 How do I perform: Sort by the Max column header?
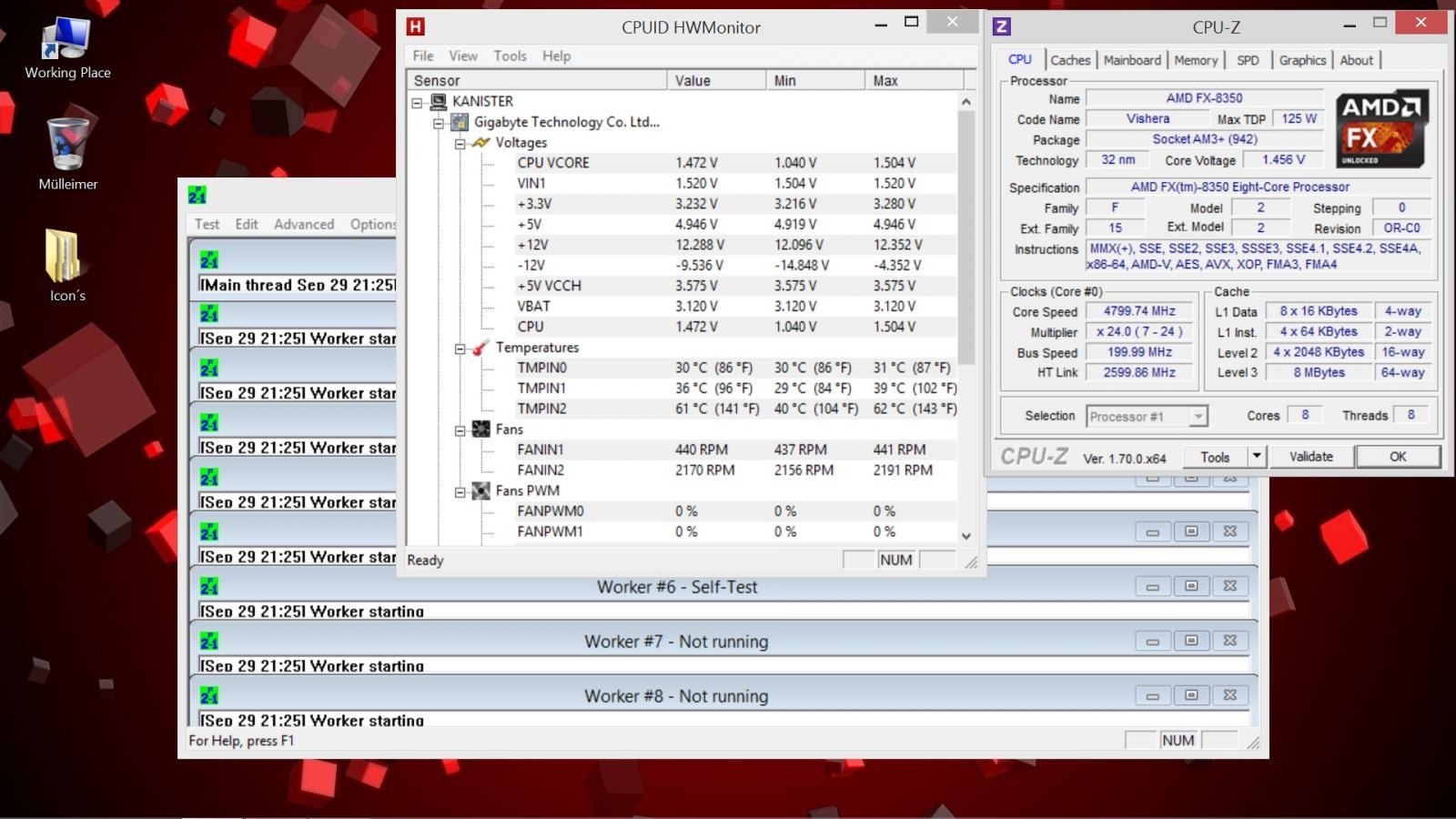coord(914,80)
